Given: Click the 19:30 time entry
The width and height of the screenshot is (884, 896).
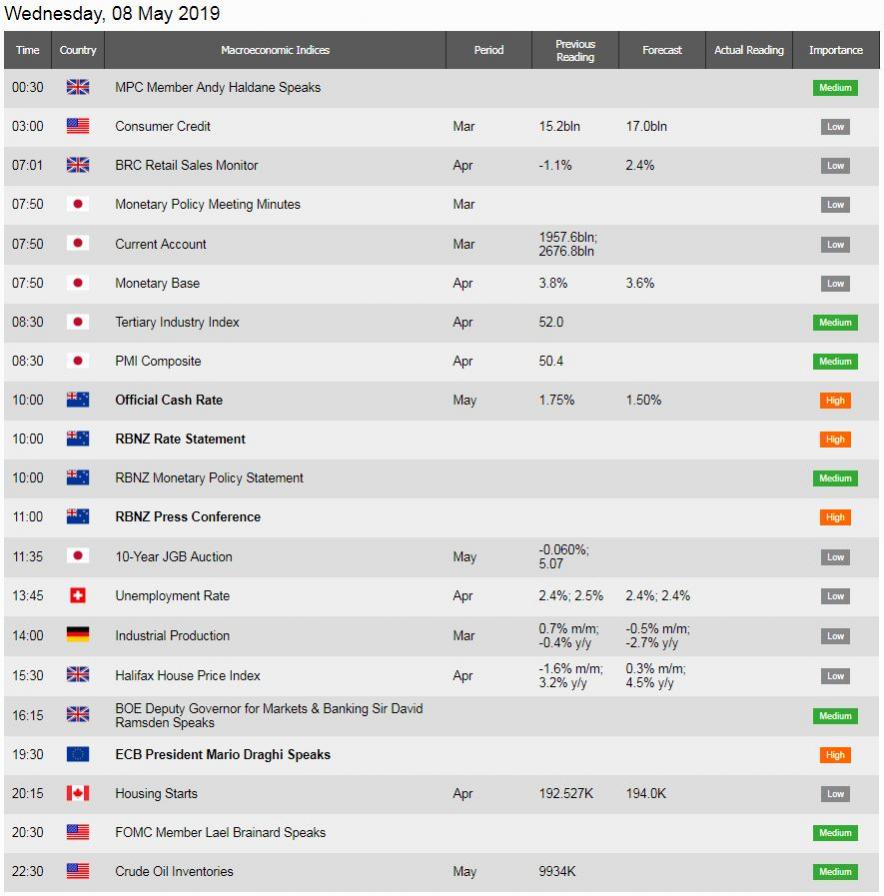Looking at the screenshot, I should (27, 754).
